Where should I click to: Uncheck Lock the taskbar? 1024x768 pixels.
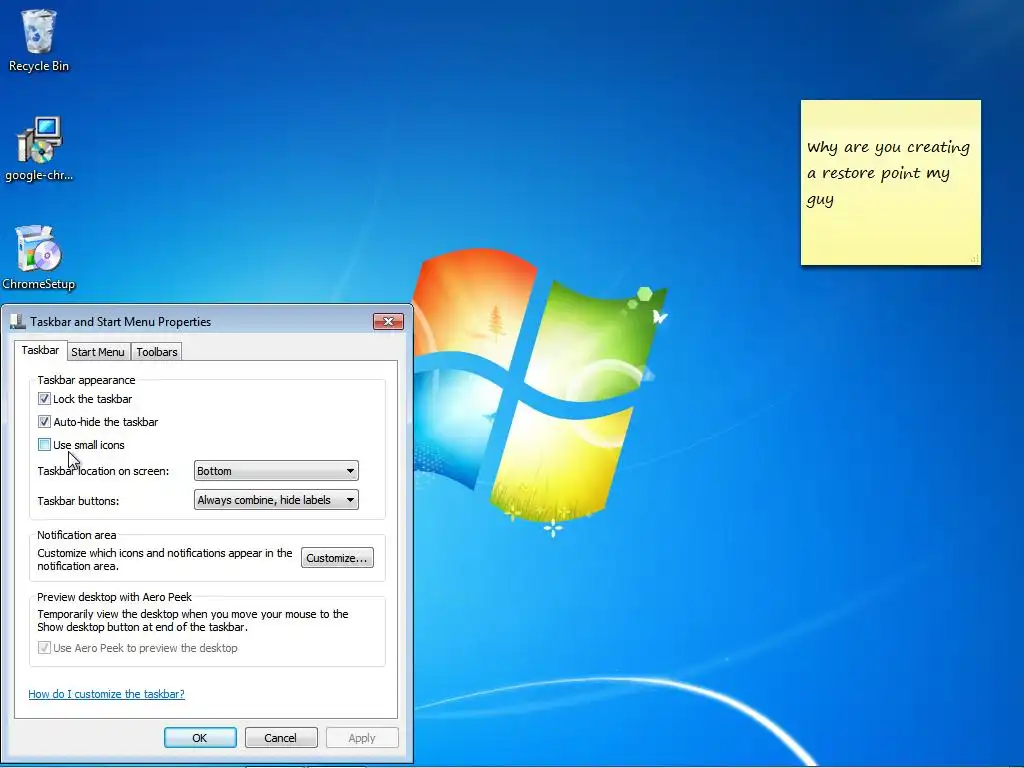click(44, 398)
